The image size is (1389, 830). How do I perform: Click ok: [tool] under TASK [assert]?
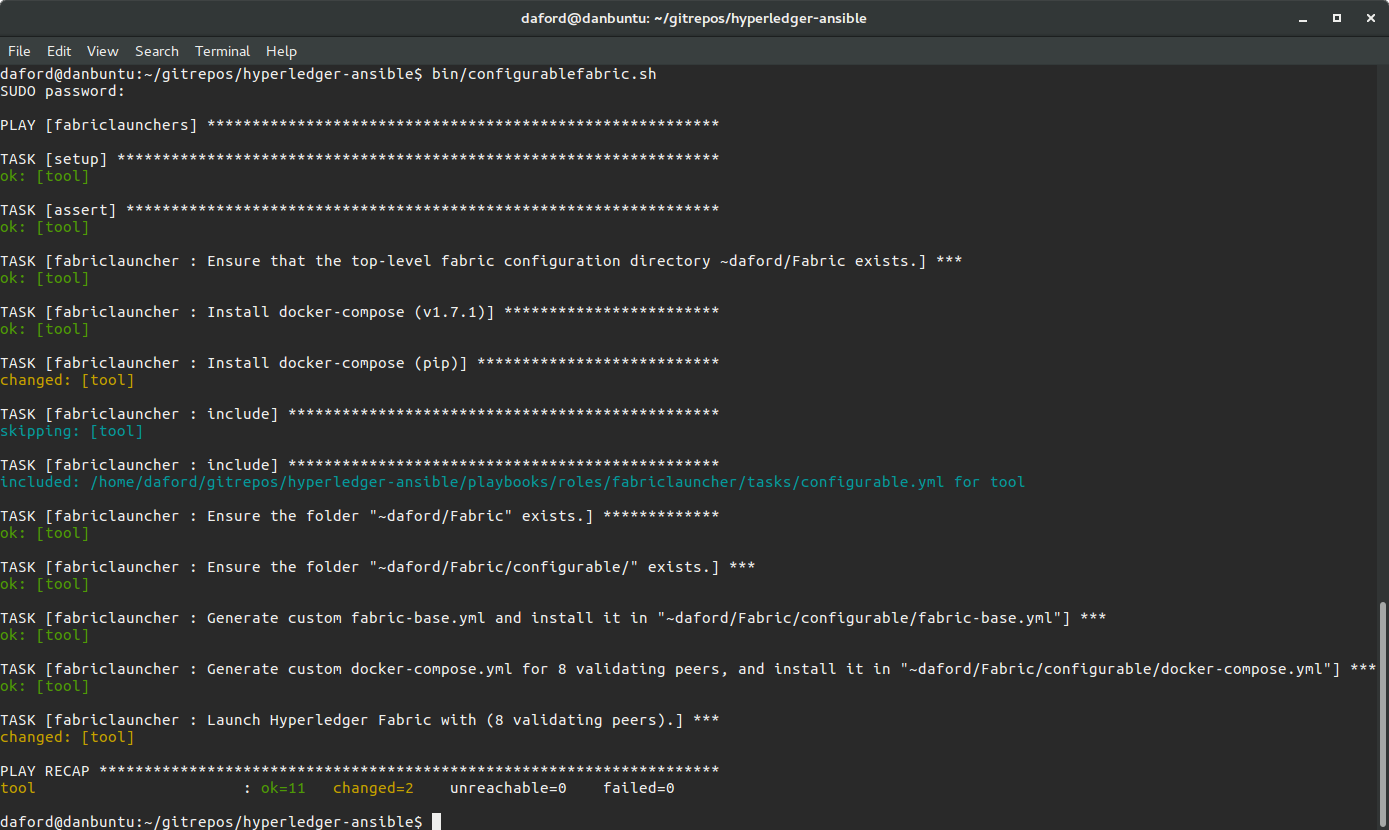pyautogui.click(x=45, y=227)
